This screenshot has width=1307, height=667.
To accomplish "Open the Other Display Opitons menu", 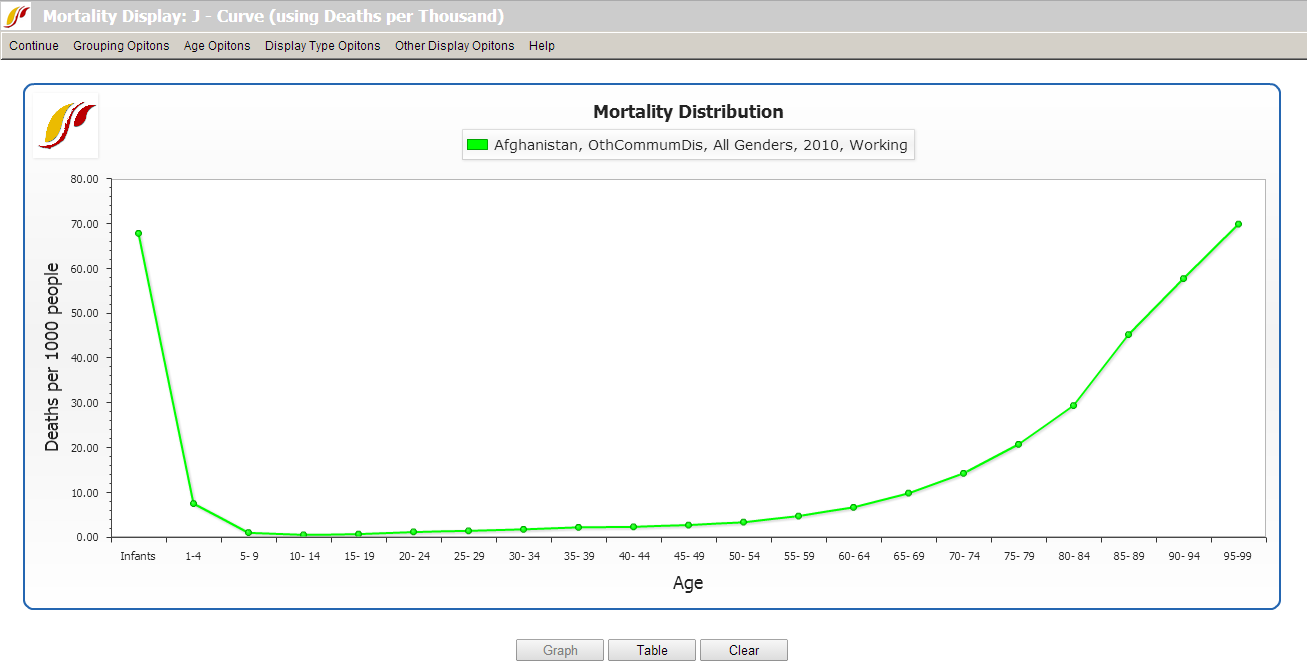I will 454,46.
